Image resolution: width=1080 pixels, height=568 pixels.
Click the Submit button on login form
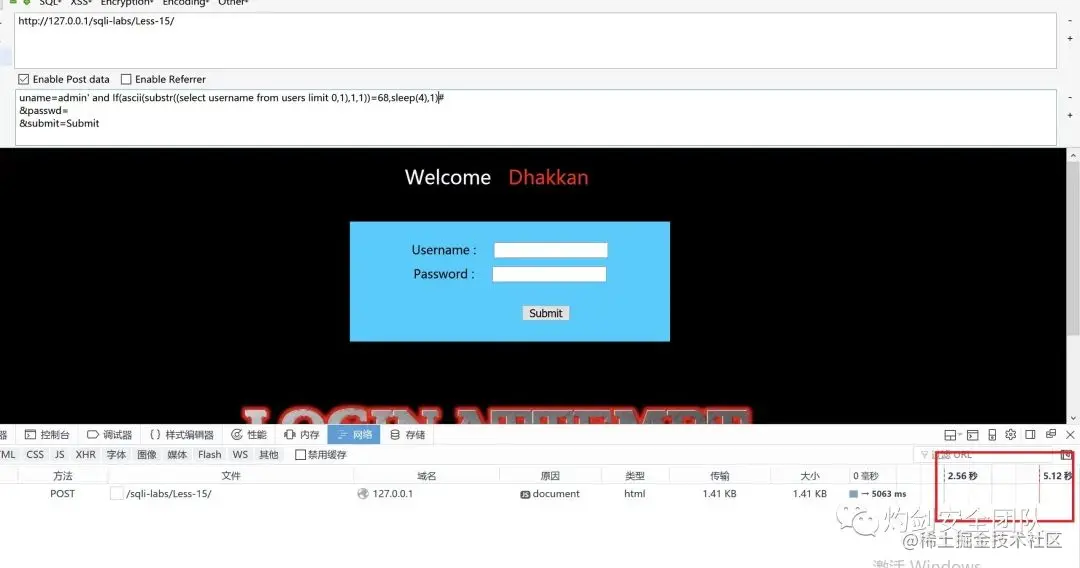coord(546,313)
